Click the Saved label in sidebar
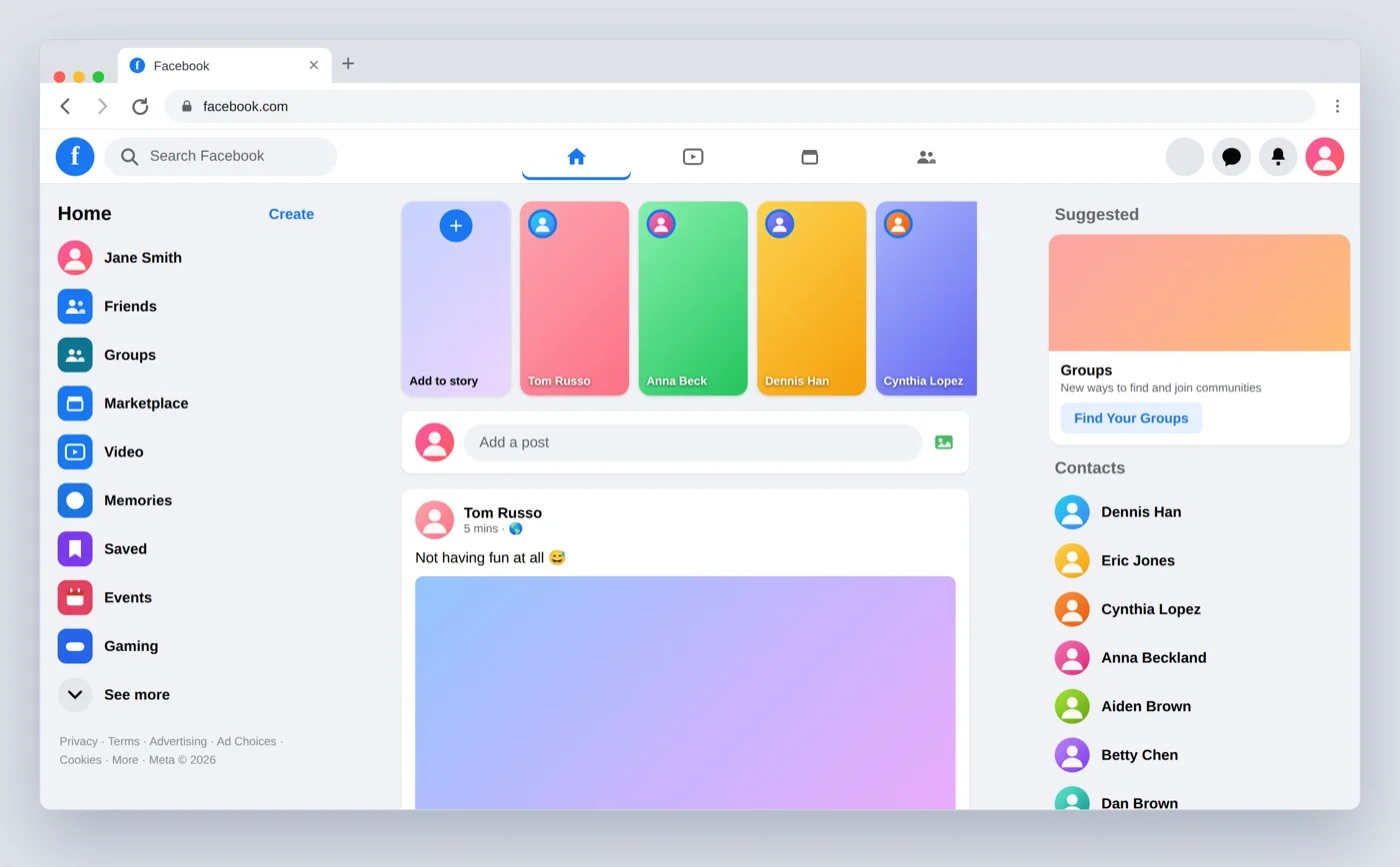 (125, 549)
